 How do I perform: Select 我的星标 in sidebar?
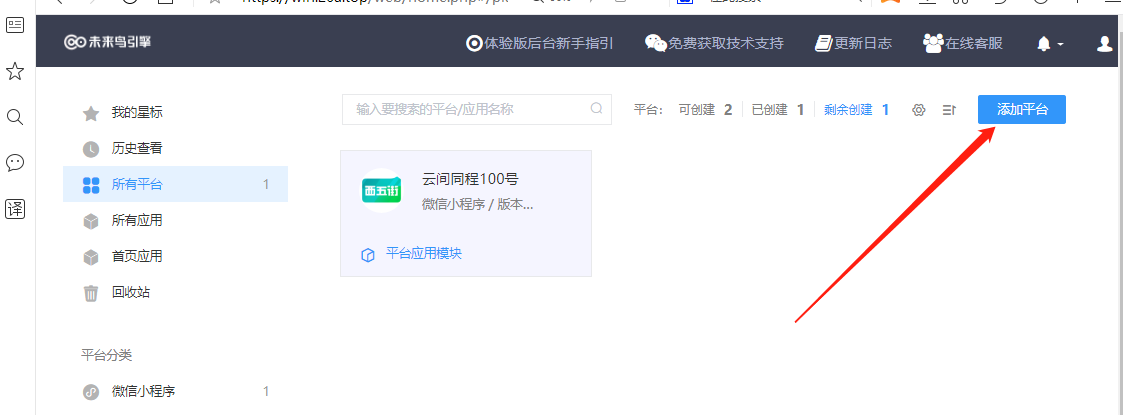[175, 113]
